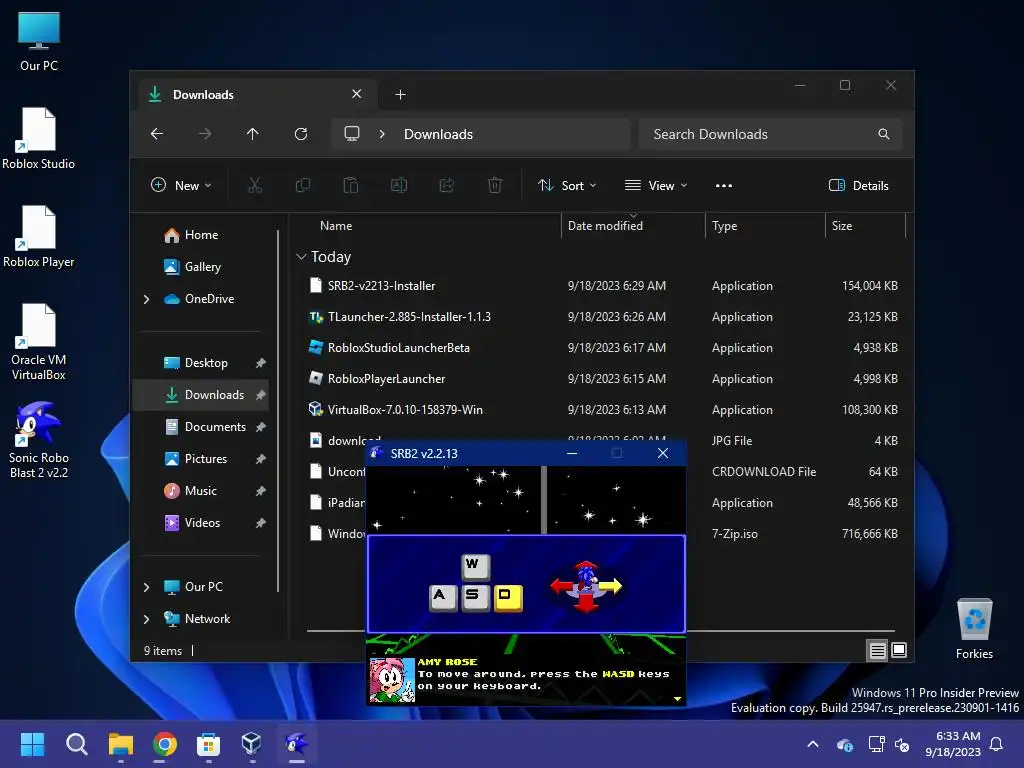Open File Explorer from taskbar
The image size is (1024, 768).
[x=121, y=744]
